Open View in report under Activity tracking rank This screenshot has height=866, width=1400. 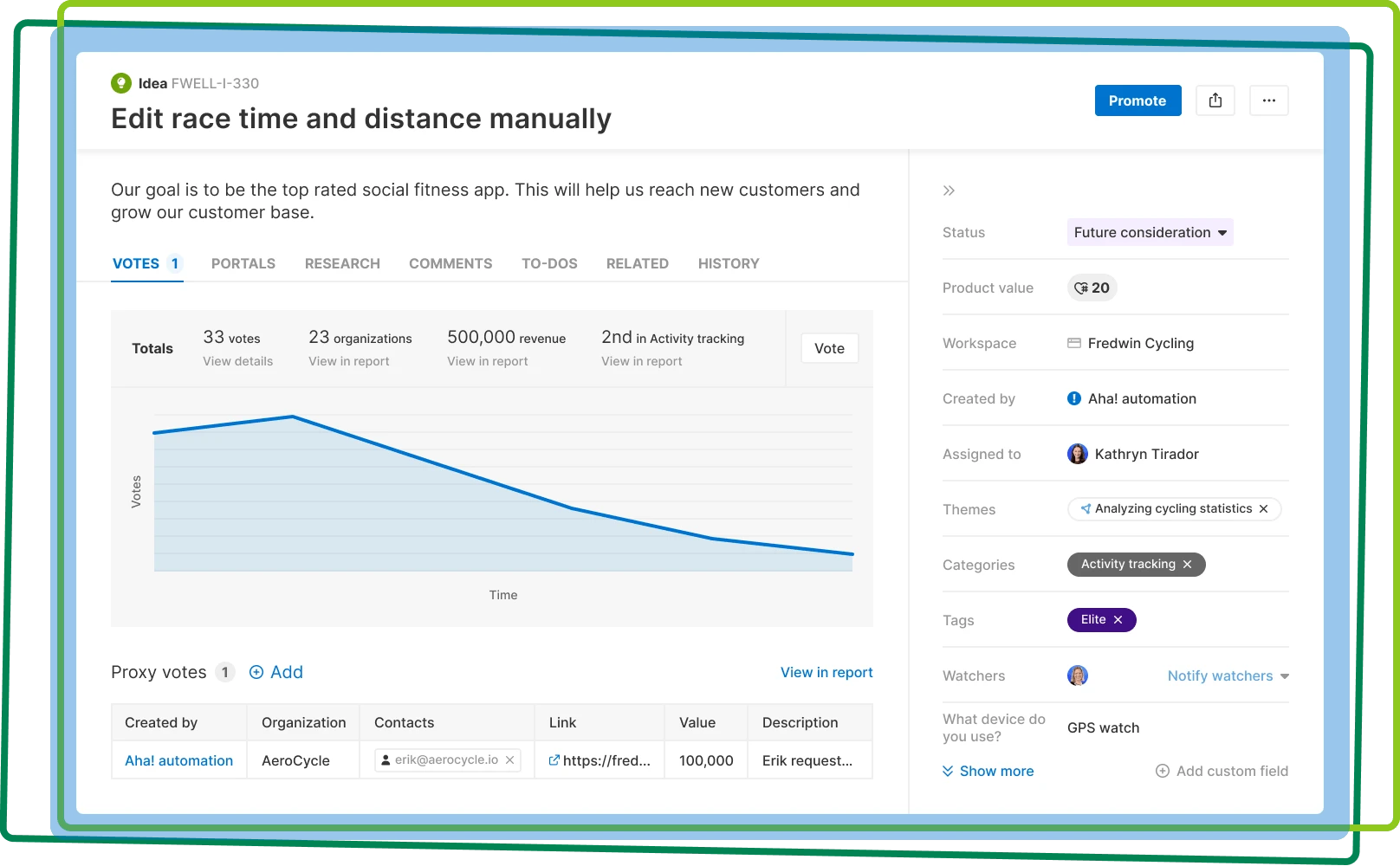coord(642,361)
